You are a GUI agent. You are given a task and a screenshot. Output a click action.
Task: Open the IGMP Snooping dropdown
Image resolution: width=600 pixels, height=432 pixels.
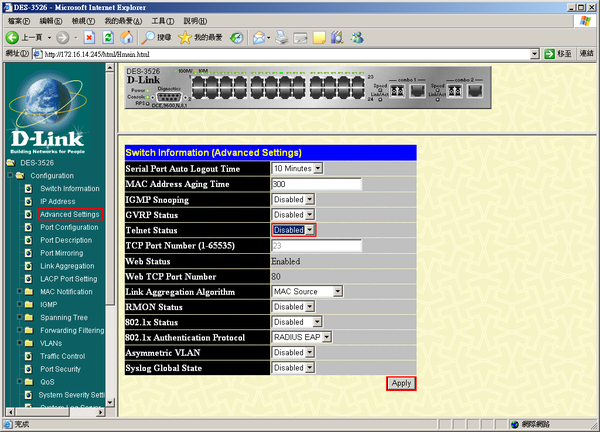click(x=310, y=199)
